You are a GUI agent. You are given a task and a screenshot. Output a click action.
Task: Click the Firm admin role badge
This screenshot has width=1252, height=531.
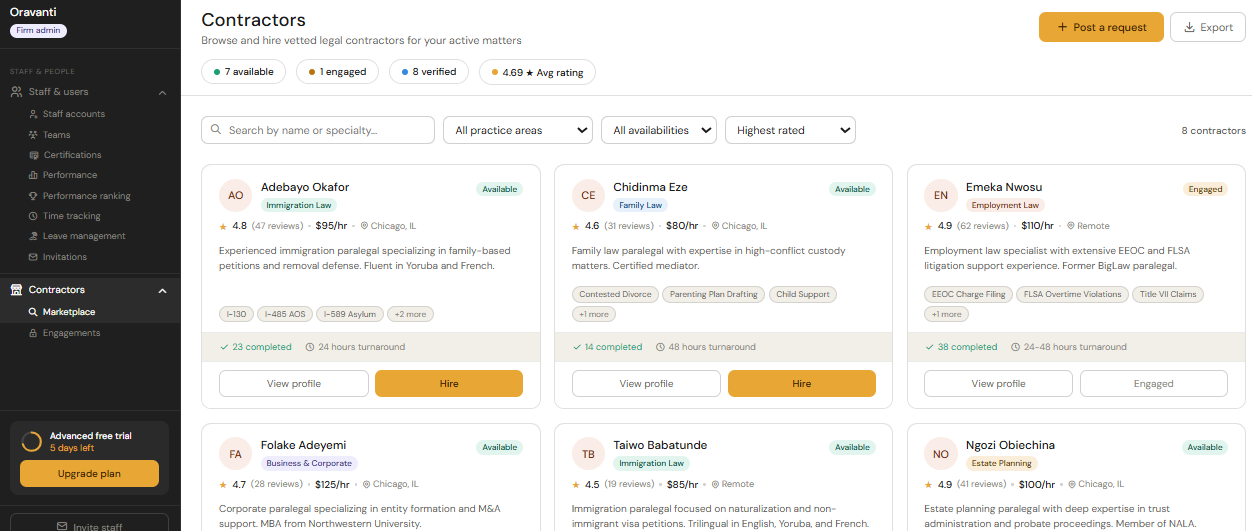pos(39,30)
